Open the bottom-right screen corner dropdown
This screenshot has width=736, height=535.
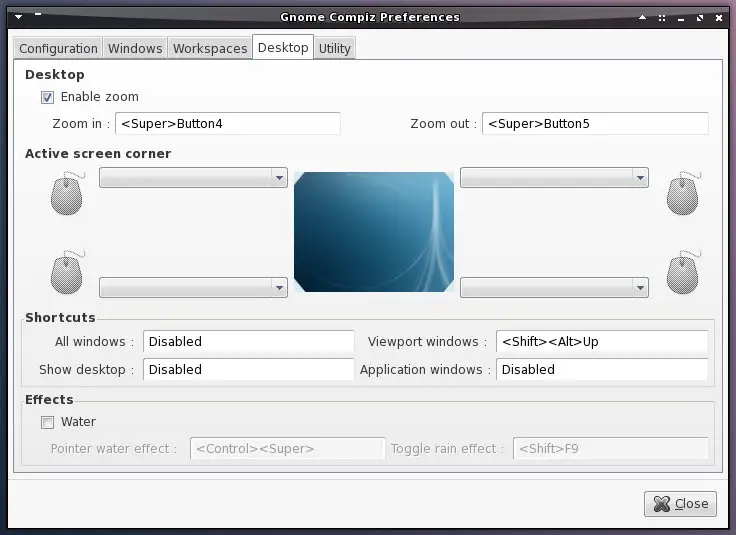(554, 287)
